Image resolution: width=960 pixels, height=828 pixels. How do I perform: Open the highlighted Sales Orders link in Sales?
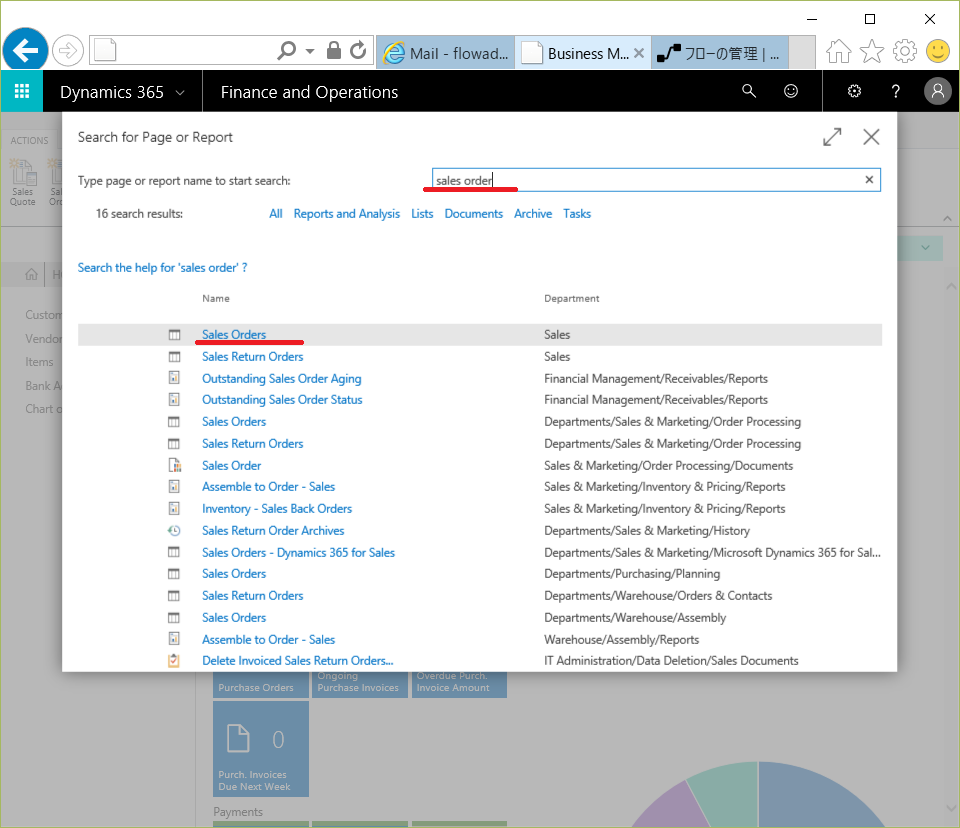click(x=234, y=334)
